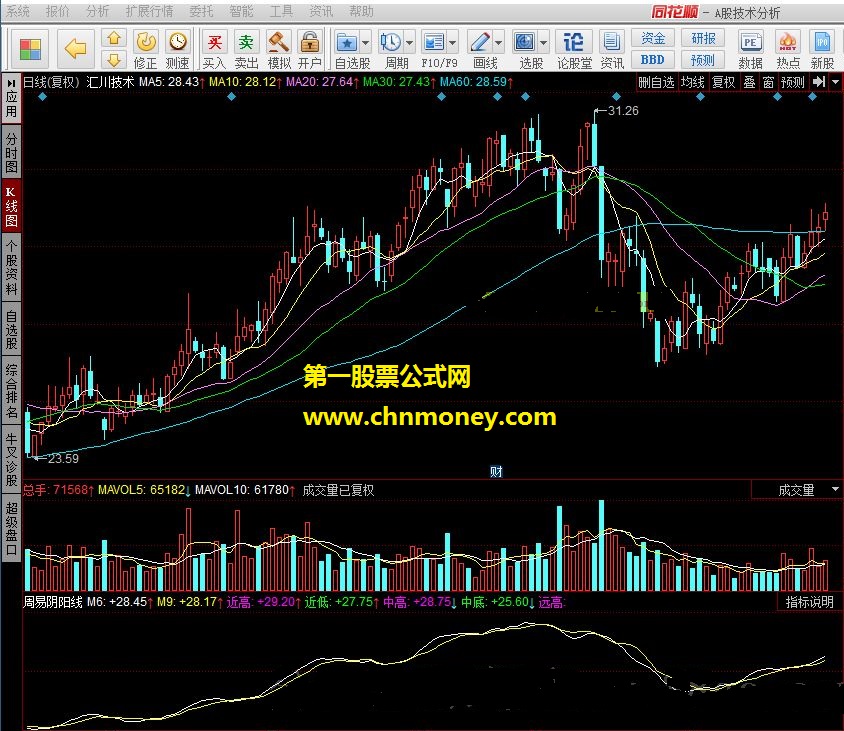Viewport: 844px width, 731px height.
Task: Open the 资讯 news document icon
Action: [612, 50]
